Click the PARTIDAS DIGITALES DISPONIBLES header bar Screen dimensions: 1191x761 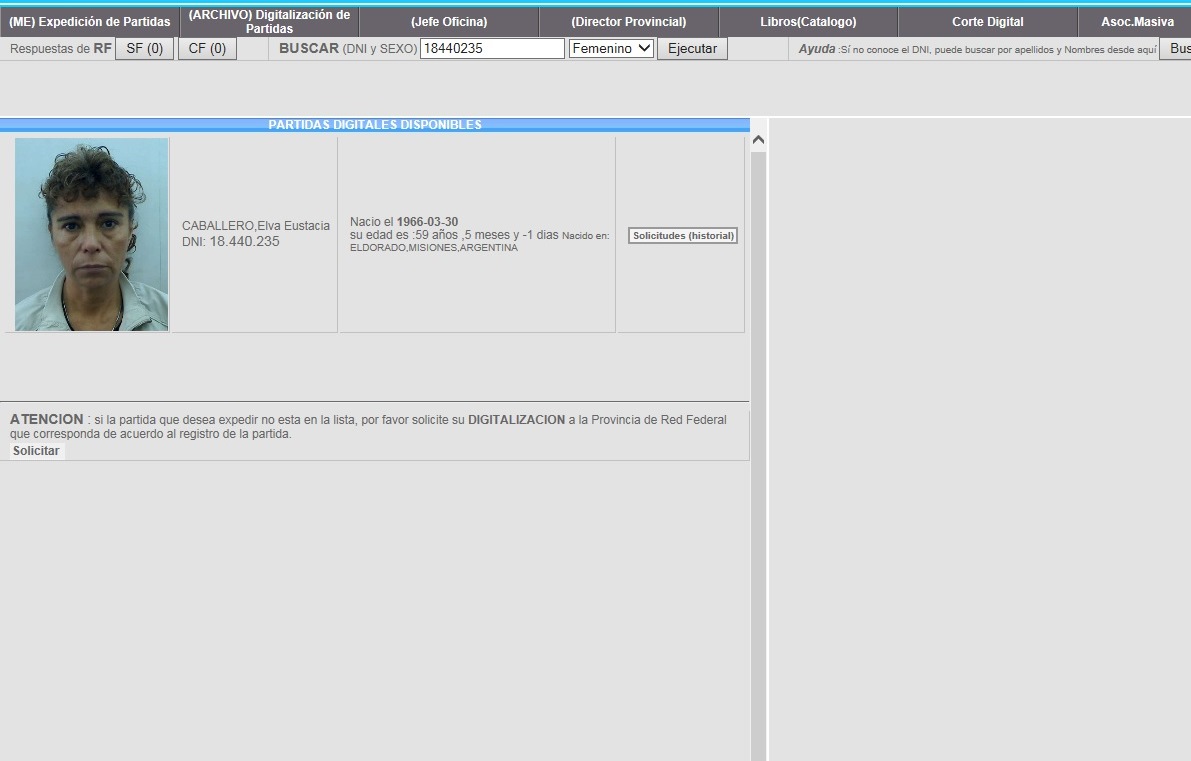click(374, 125)
